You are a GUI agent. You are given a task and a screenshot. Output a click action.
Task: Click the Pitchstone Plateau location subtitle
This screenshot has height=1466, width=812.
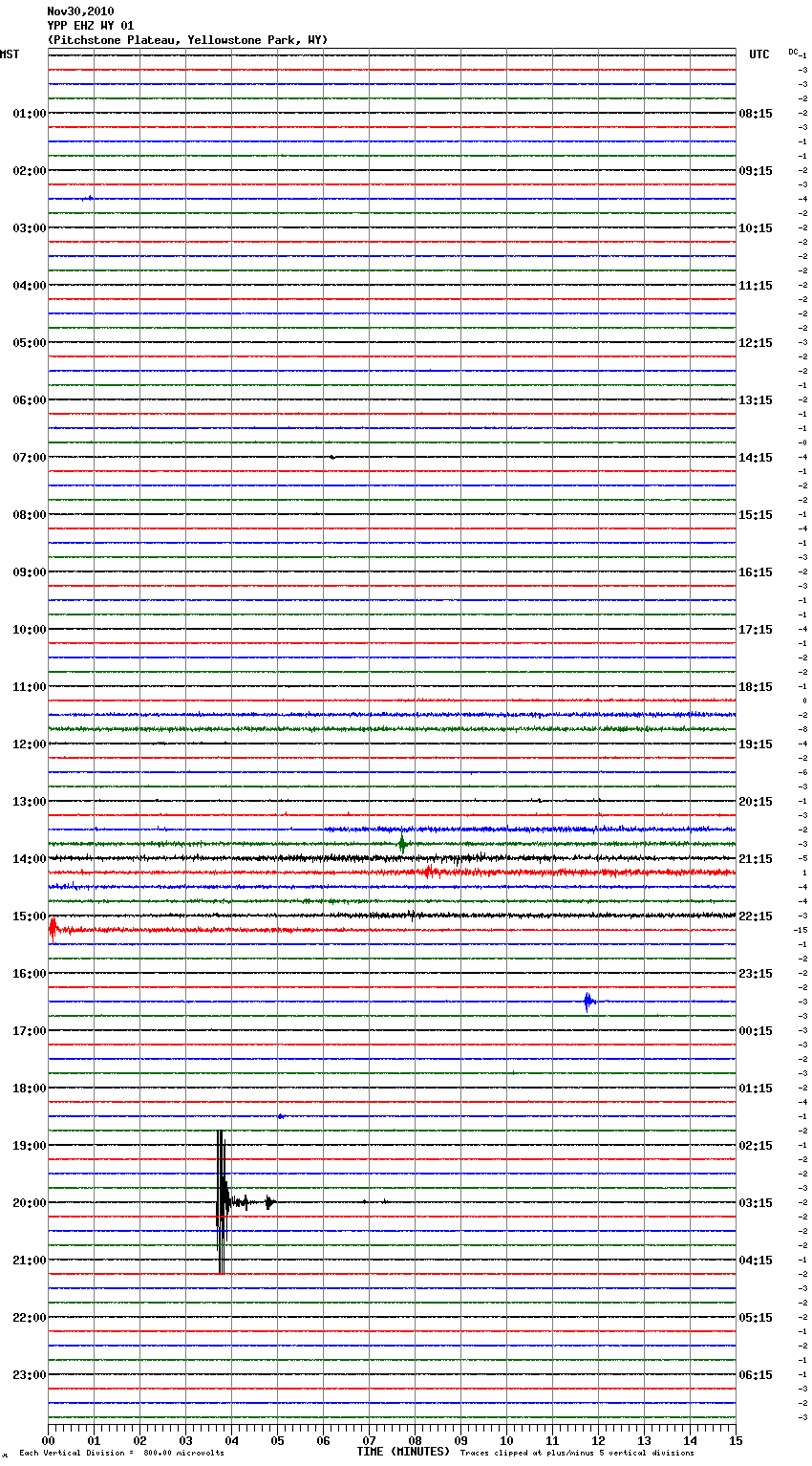click(x=187, y=40)
